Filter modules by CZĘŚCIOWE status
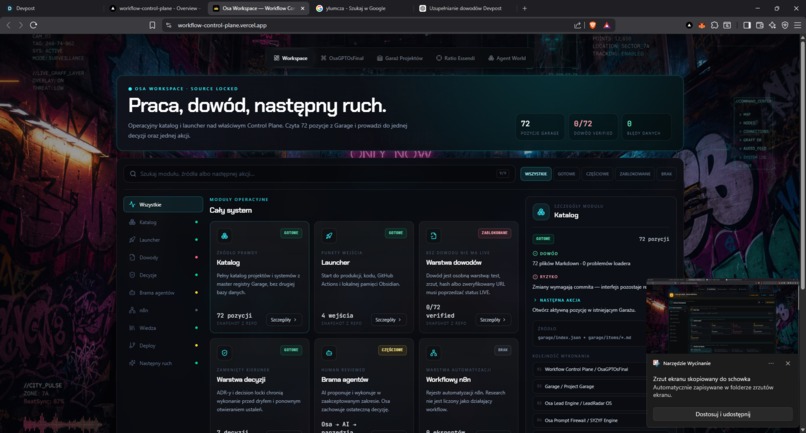Screen dimensions: 806x433 tap(597, 174)
